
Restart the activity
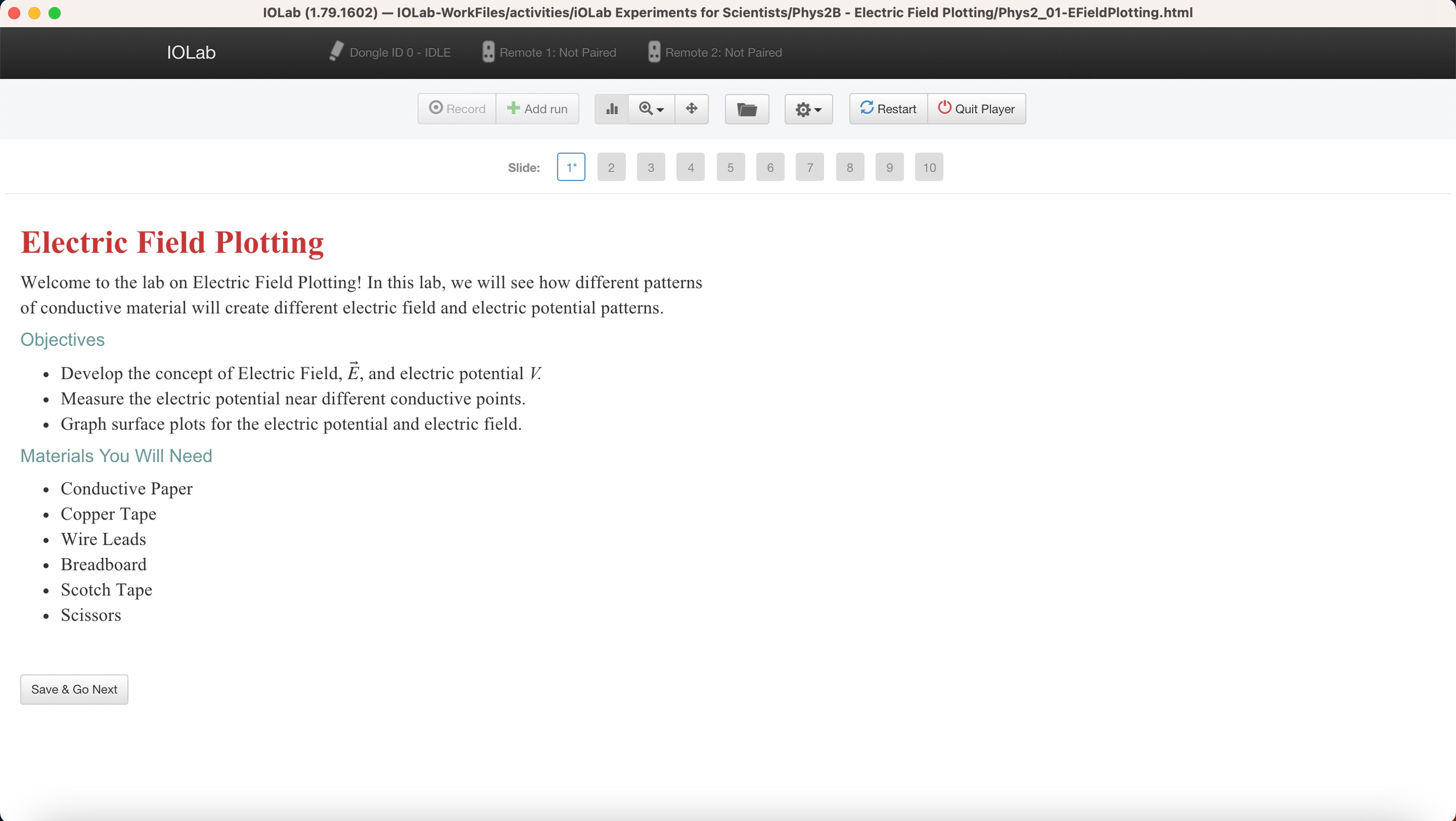[889, 108]
